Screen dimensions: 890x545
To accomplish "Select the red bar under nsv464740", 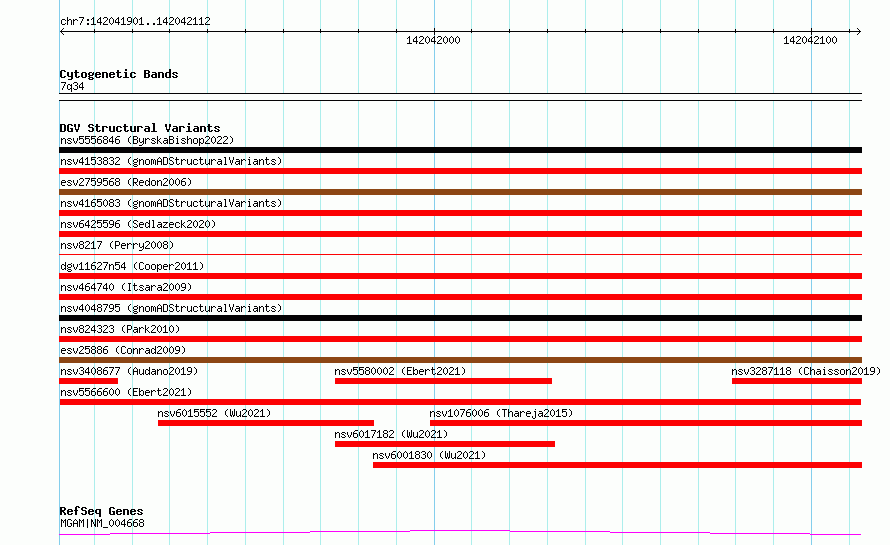I will pyautogui.click(x=460, y=297).
